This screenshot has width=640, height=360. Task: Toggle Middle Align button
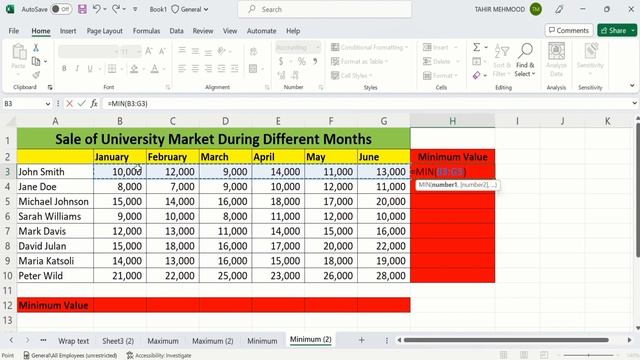[x=195, y=51]
